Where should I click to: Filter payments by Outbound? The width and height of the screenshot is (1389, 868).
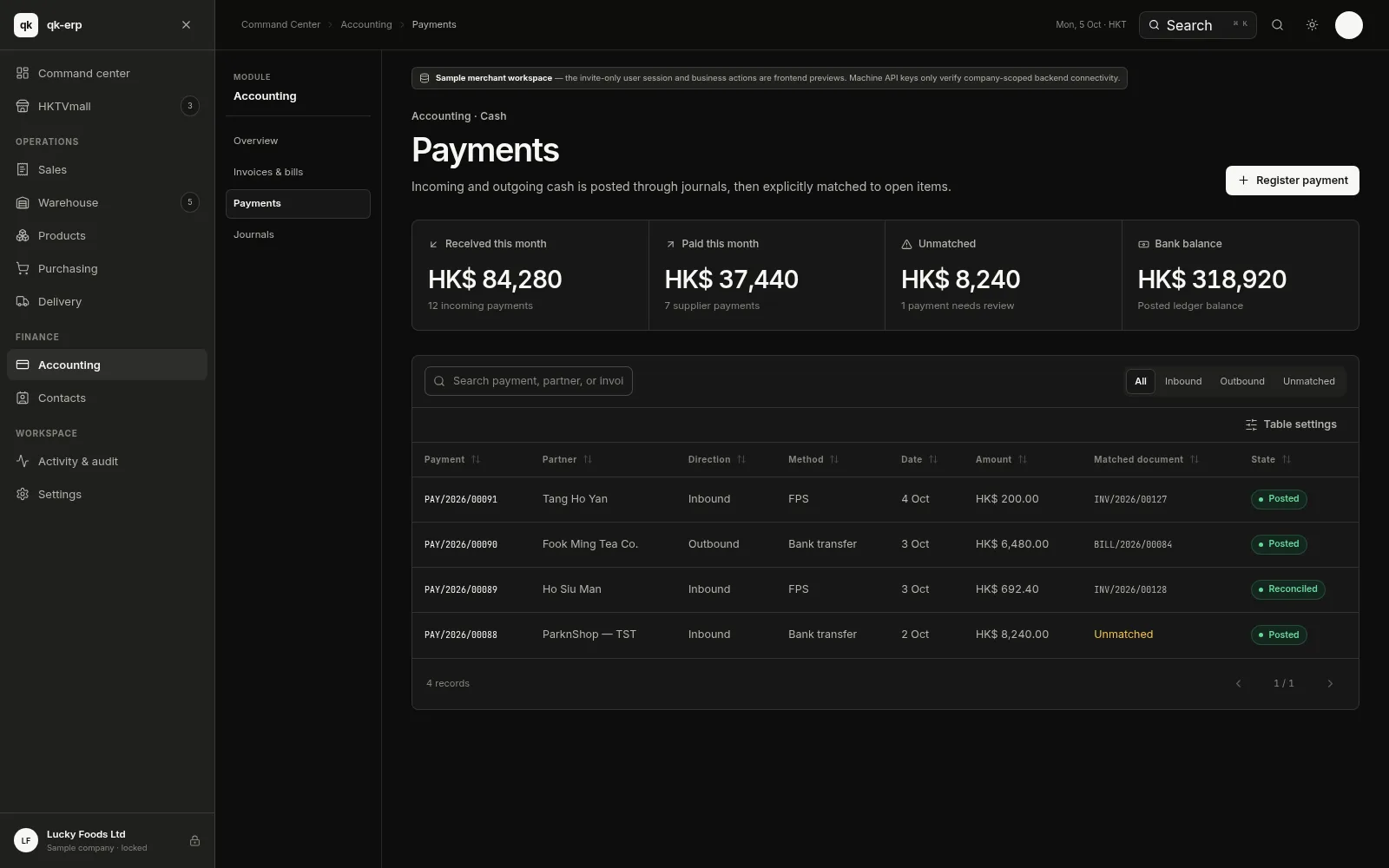(1241, 381)
